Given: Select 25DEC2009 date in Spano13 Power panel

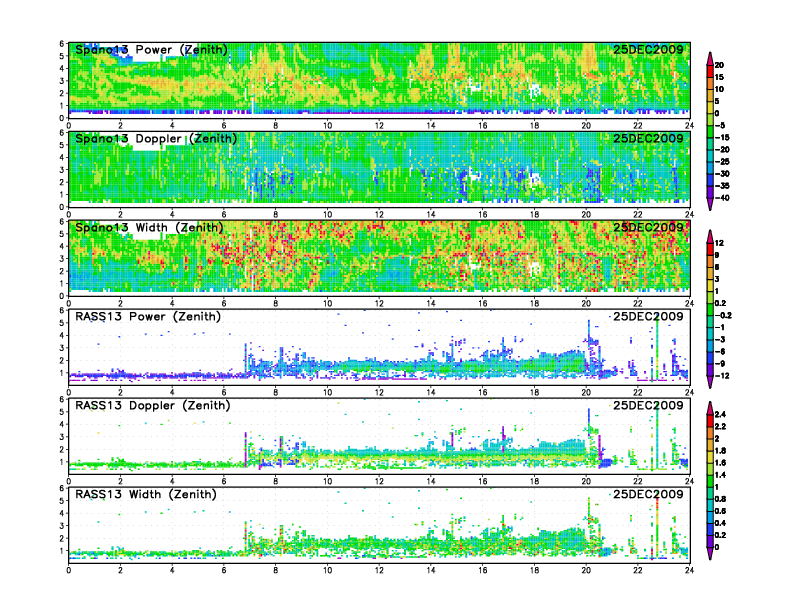Looking at the screenshot, I should [x=648, y=49].
